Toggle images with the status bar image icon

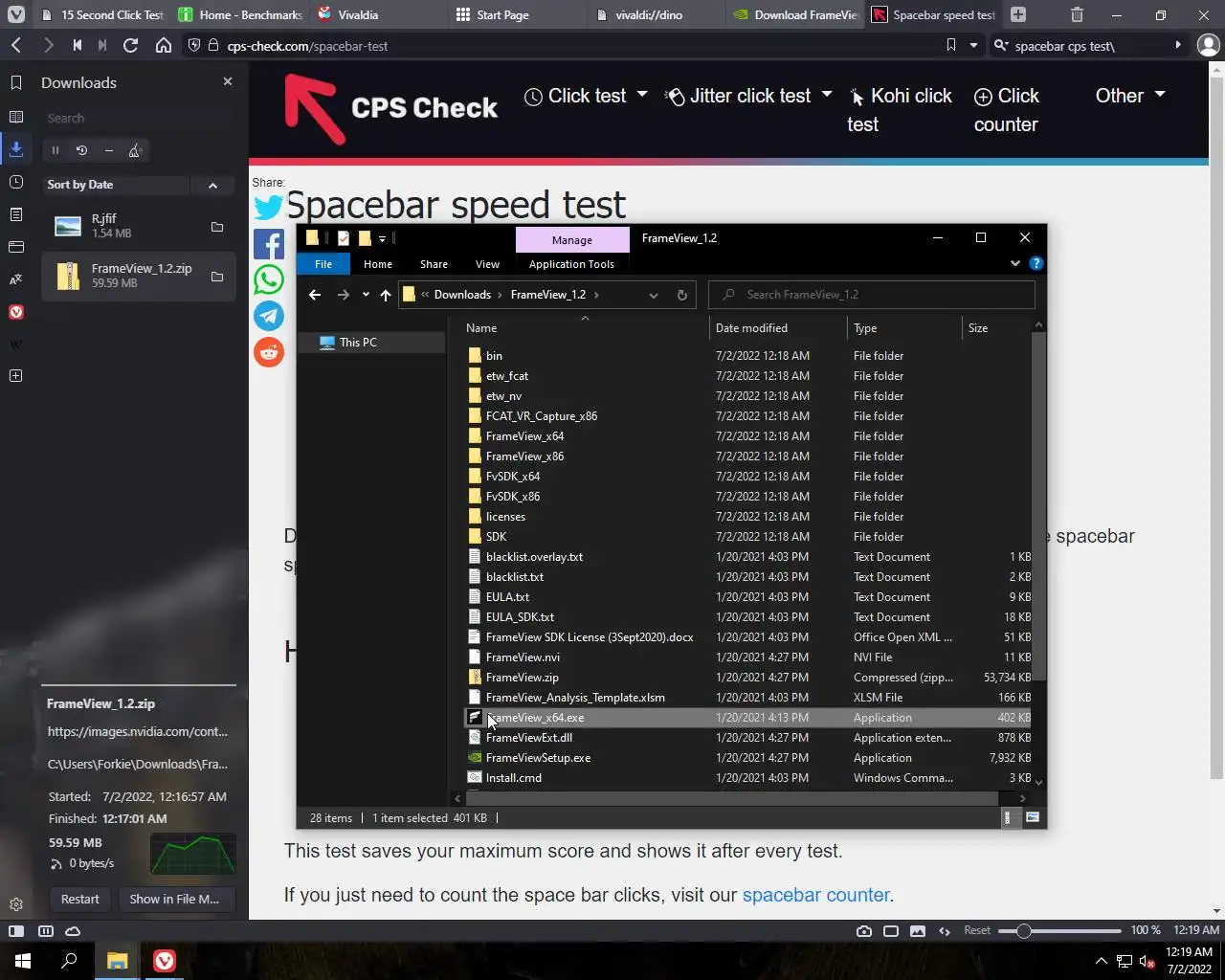point(918,930)
